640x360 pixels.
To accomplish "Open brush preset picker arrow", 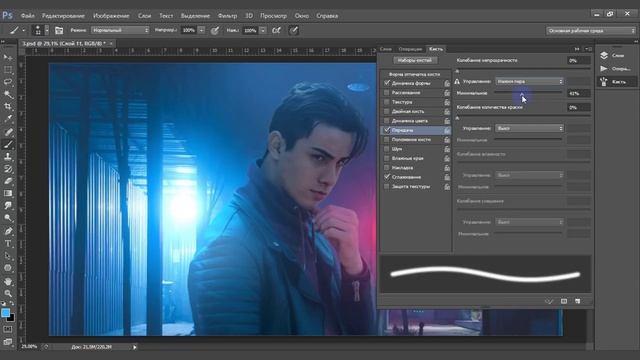I will click(47, 30).
